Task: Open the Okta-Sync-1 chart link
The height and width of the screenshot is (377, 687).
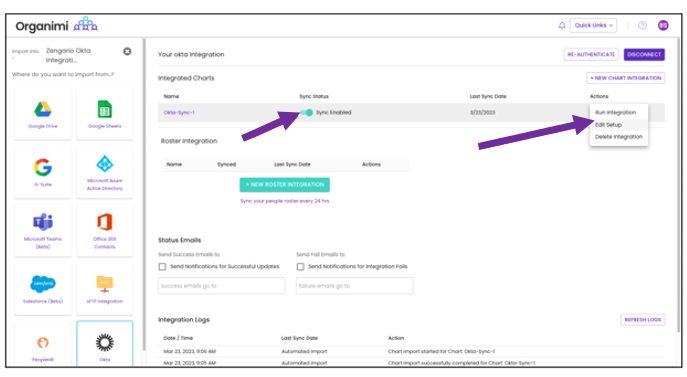Action: 179,113
